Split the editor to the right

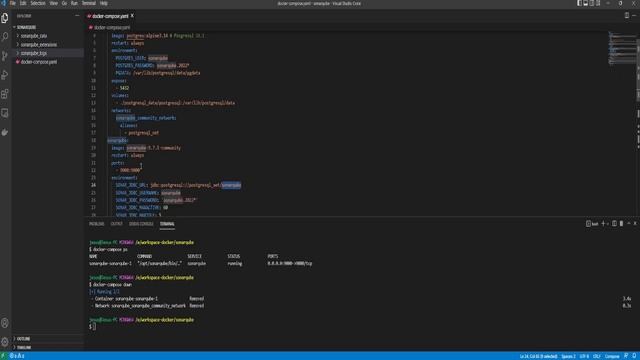point(627,16)
